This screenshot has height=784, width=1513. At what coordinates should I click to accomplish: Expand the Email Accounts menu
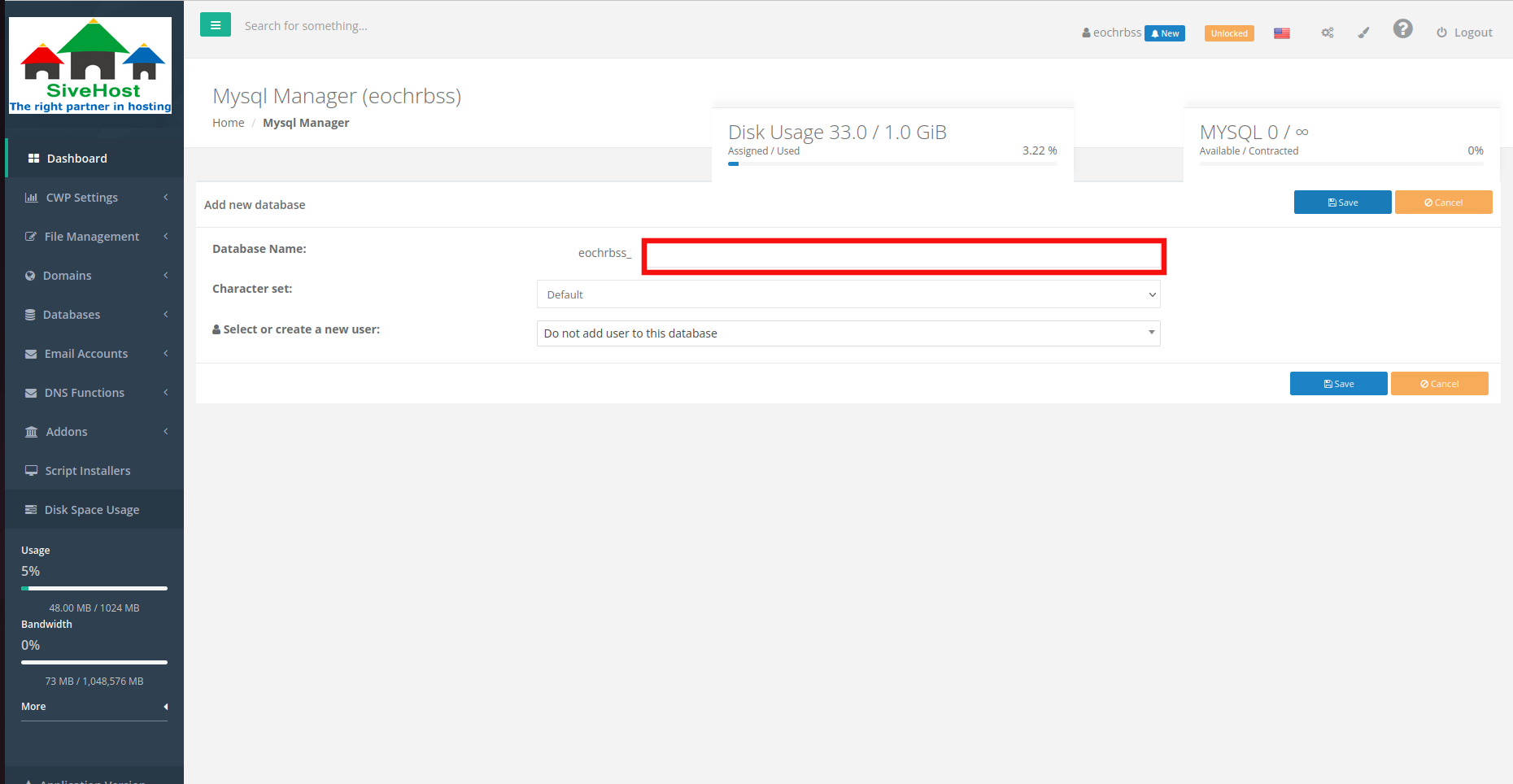(x=94, y=353)
